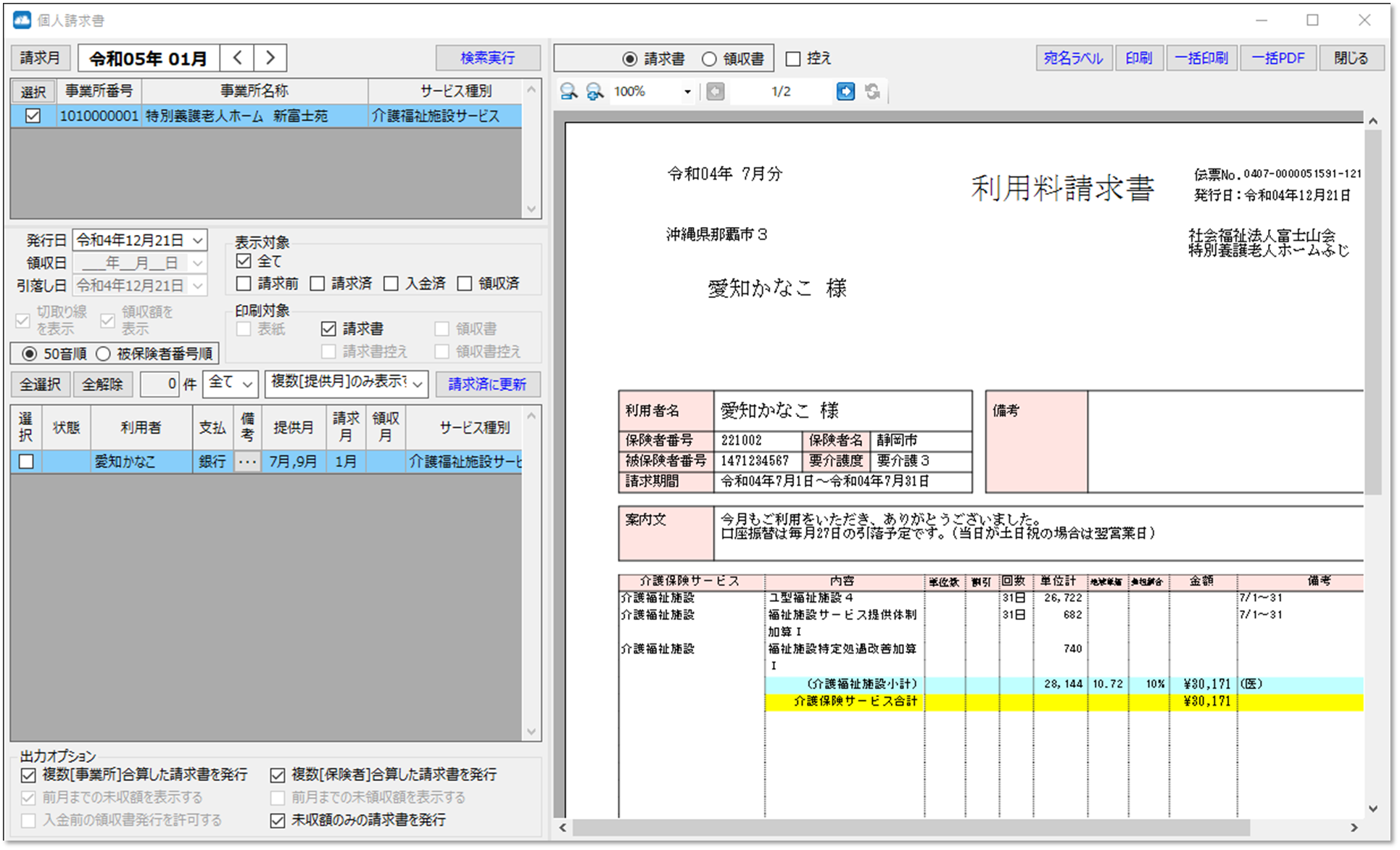
Task: Click the 検索実行 search button
Action: pyautogui.click(x=487, y=57)
